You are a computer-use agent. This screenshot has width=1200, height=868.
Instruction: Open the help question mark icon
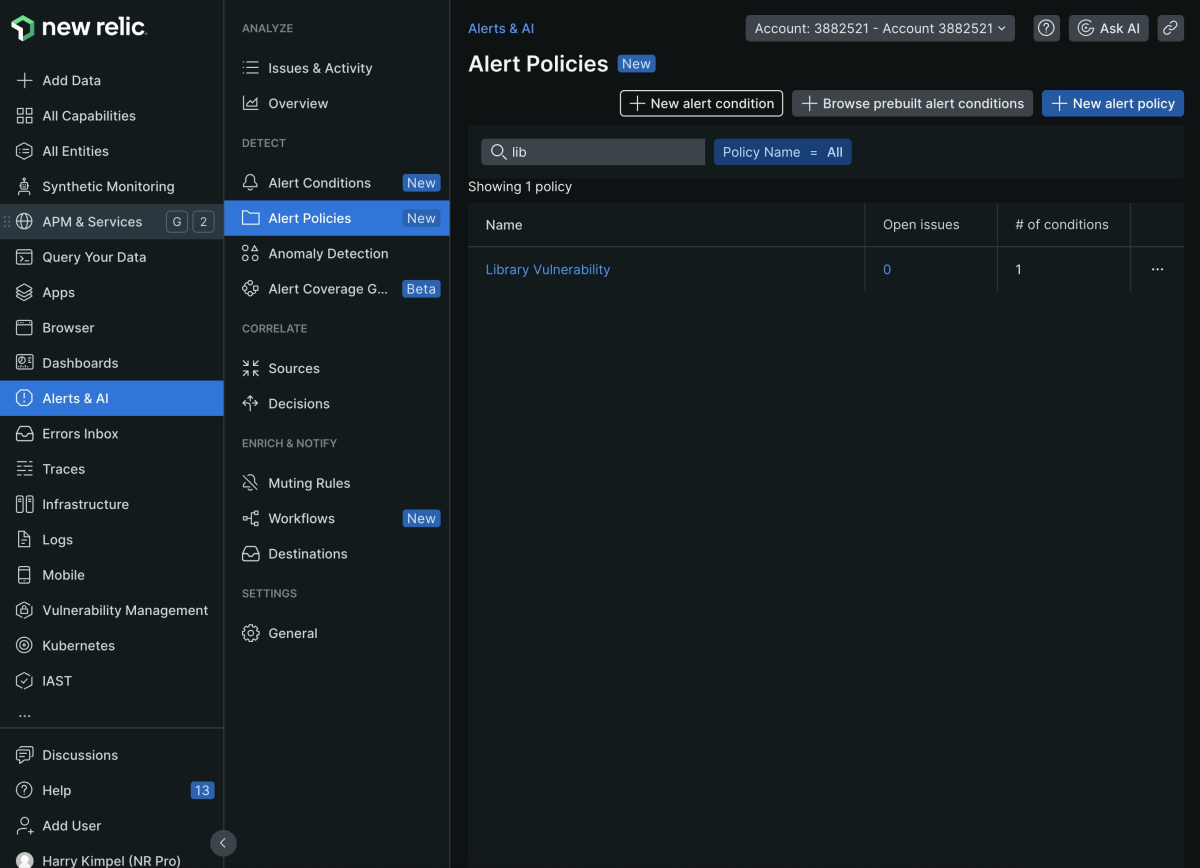1046,28
